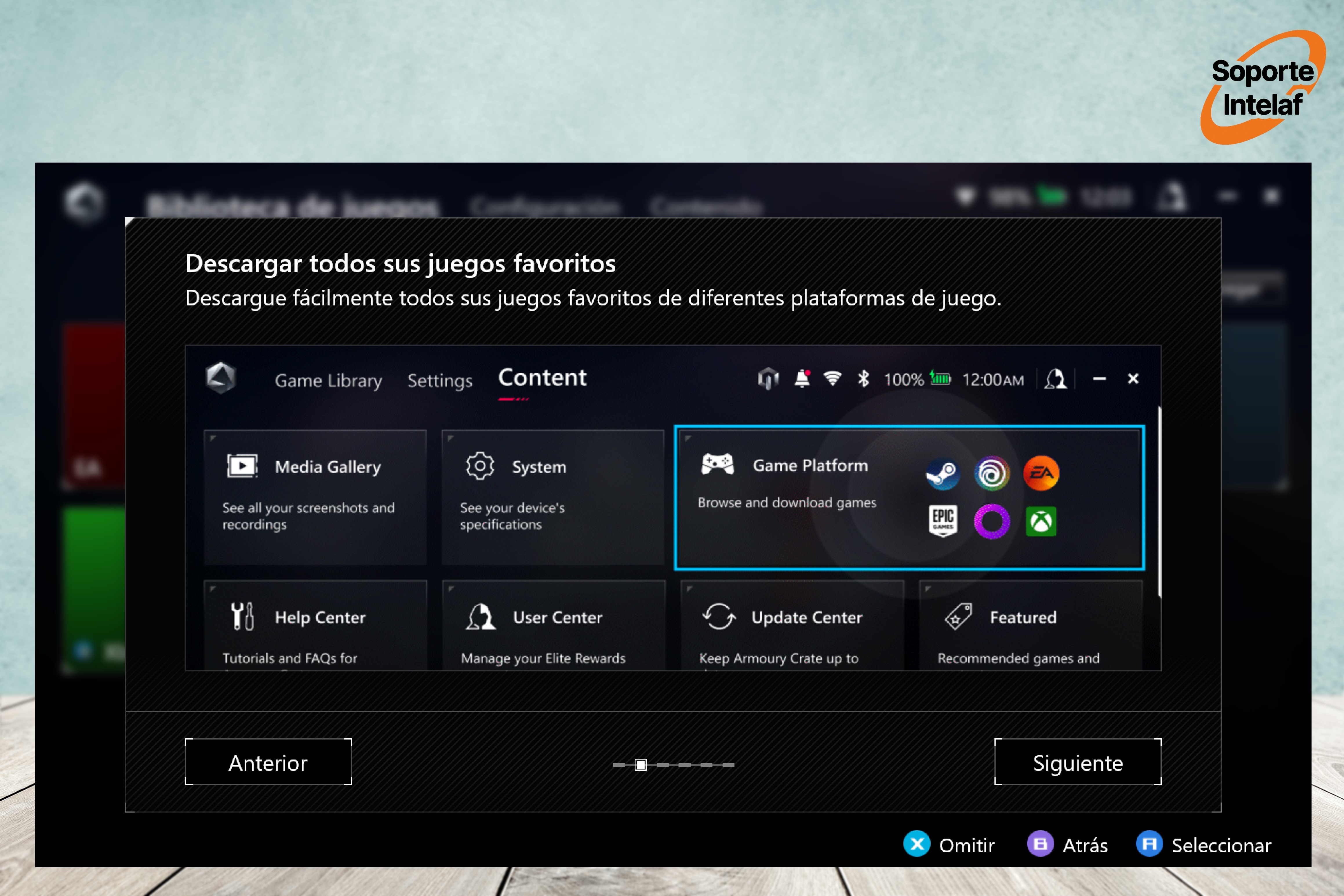
Task: Click the EA app orange icon
Action: (x=1041, y=473)
